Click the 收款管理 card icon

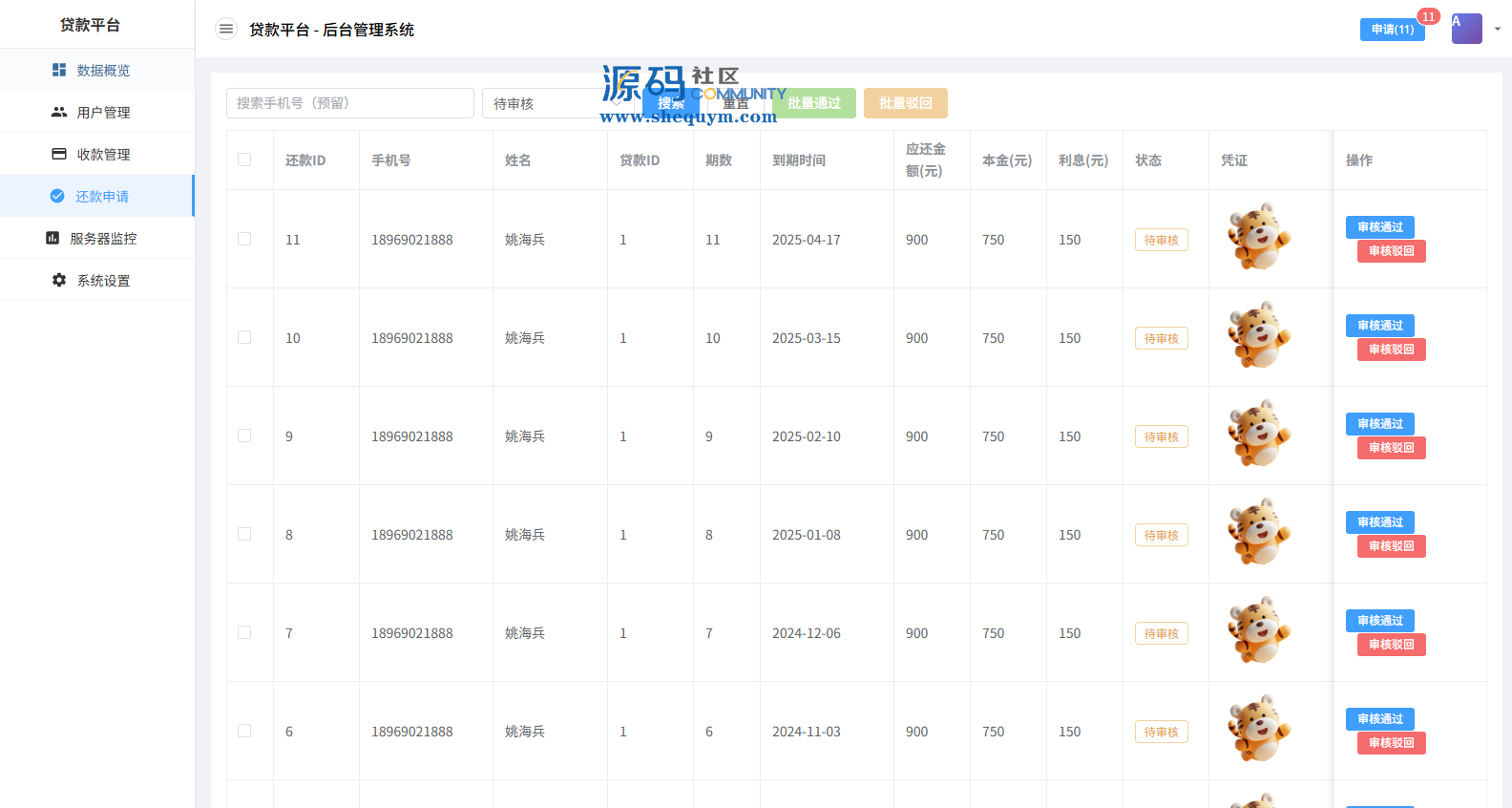[x=59, y=154]
